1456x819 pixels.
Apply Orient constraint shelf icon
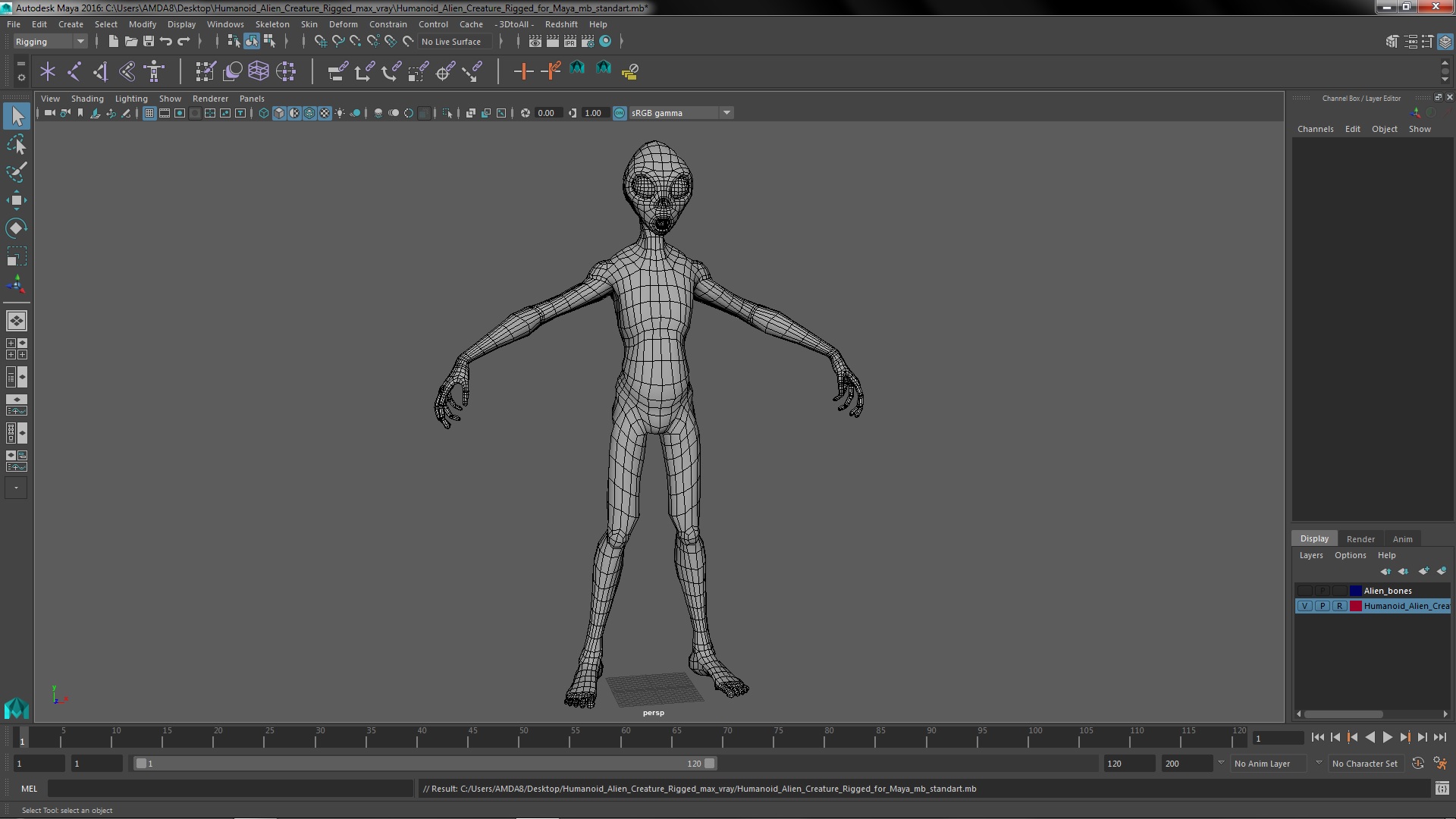(x=391, y=71)
